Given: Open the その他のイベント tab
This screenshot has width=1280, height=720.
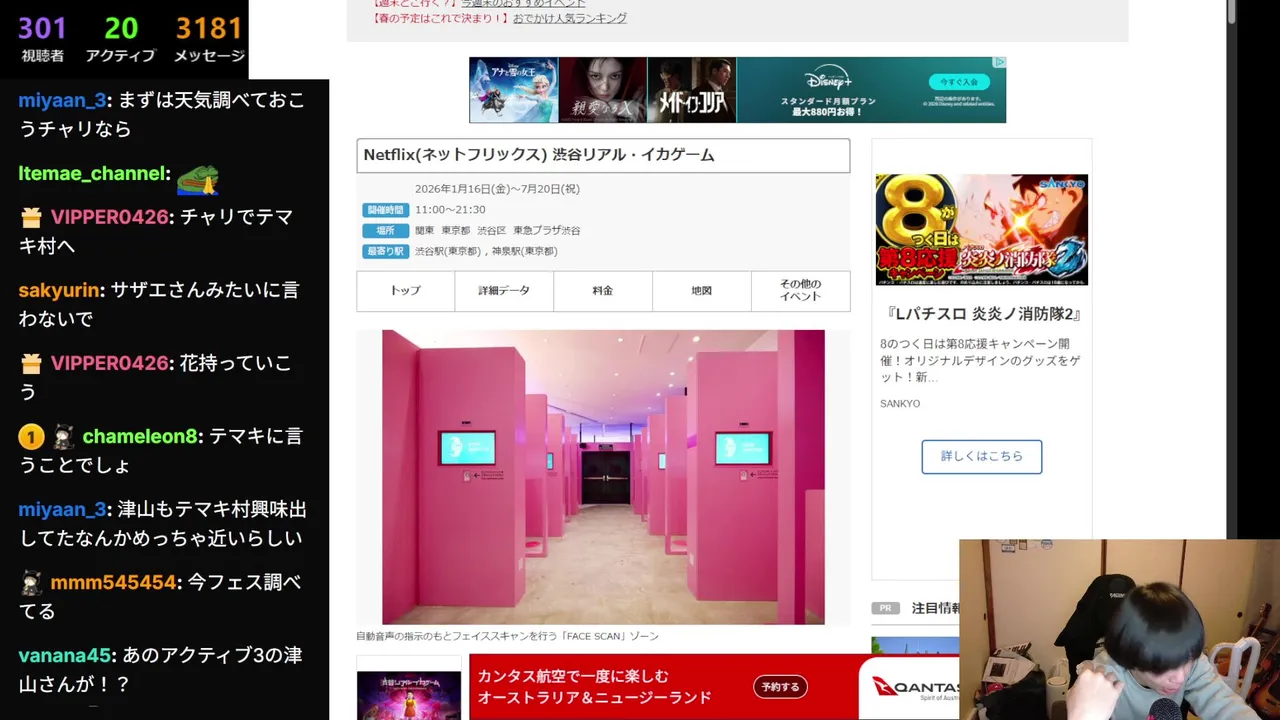Looking at the screenshot, I should (800, 291).
